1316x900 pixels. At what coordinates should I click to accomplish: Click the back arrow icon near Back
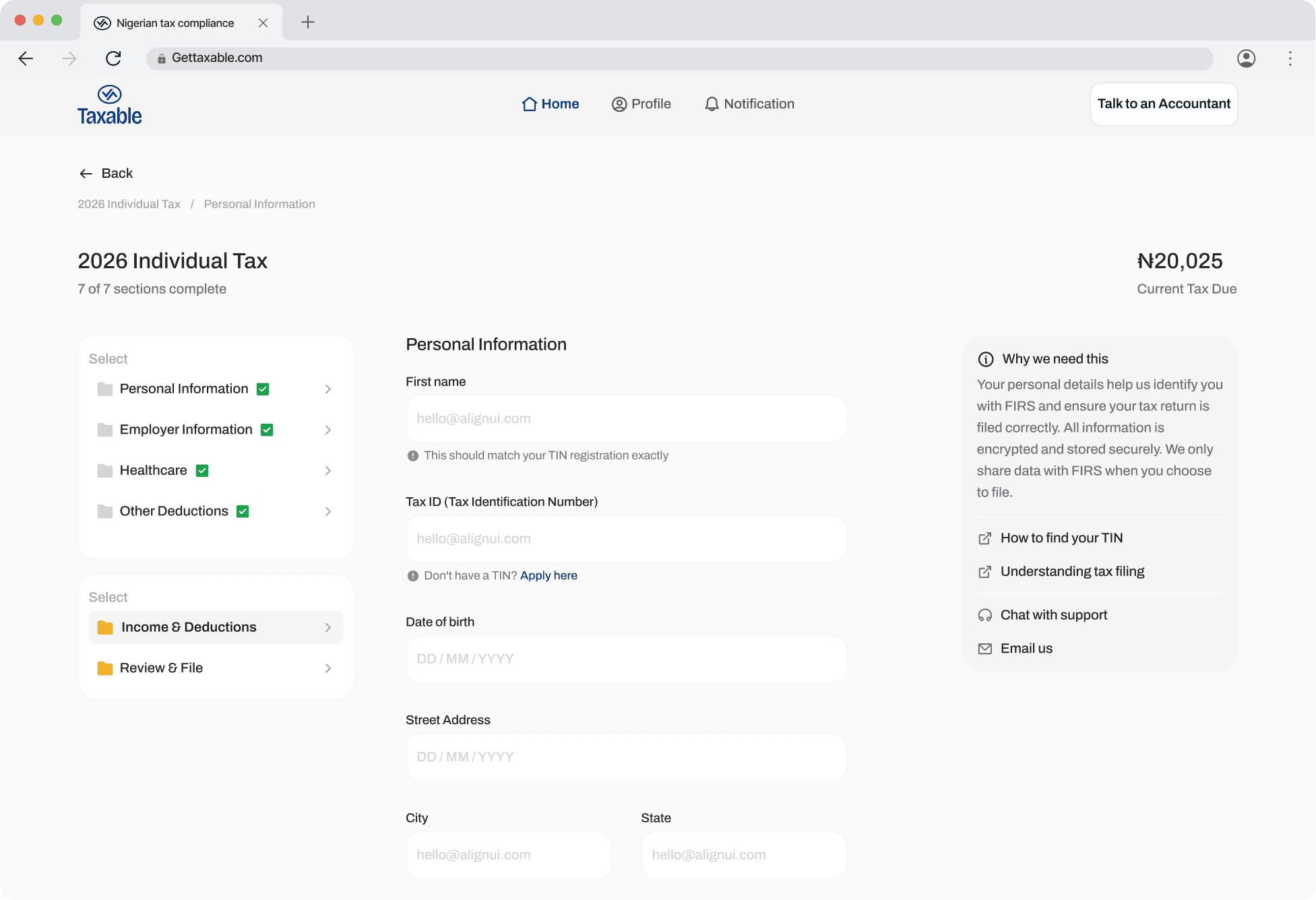pos(86,173)
